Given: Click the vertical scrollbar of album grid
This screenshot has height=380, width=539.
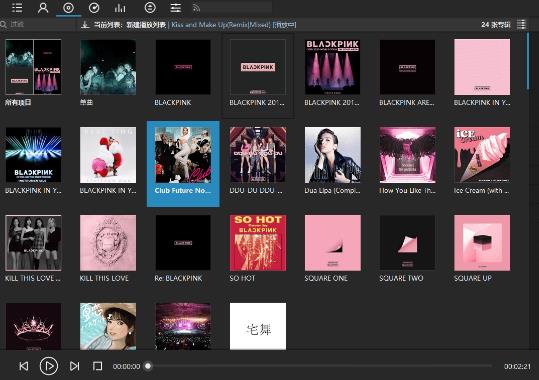Looking at the screenshot, I should [528, 62].
